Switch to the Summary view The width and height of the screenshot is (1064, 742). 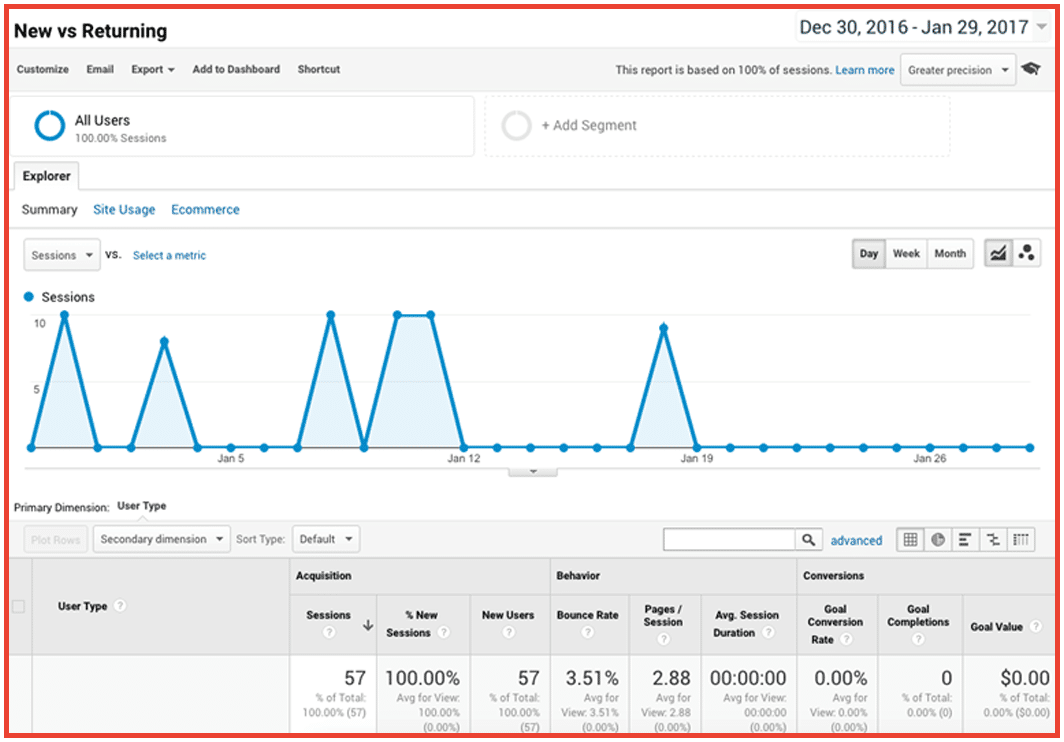pos(50,209)
